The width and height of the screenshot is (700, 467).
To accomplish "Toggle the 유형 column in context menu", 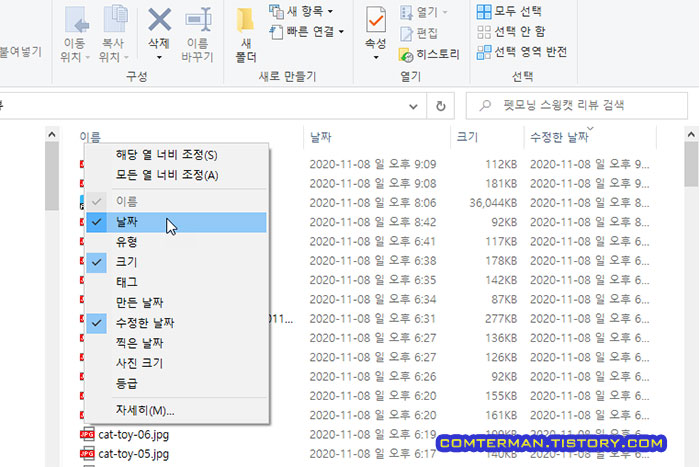I will coord(177,242).
